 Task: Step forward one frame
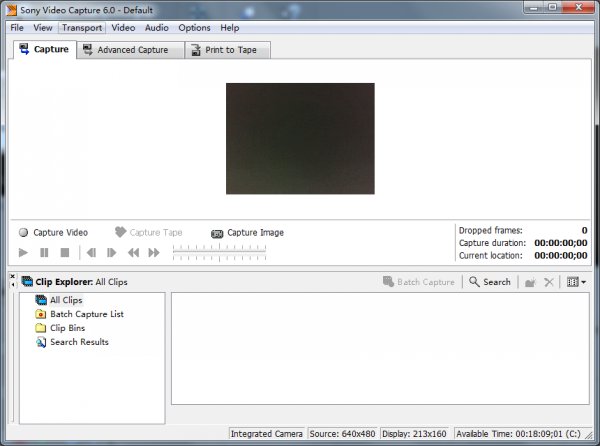112,252
